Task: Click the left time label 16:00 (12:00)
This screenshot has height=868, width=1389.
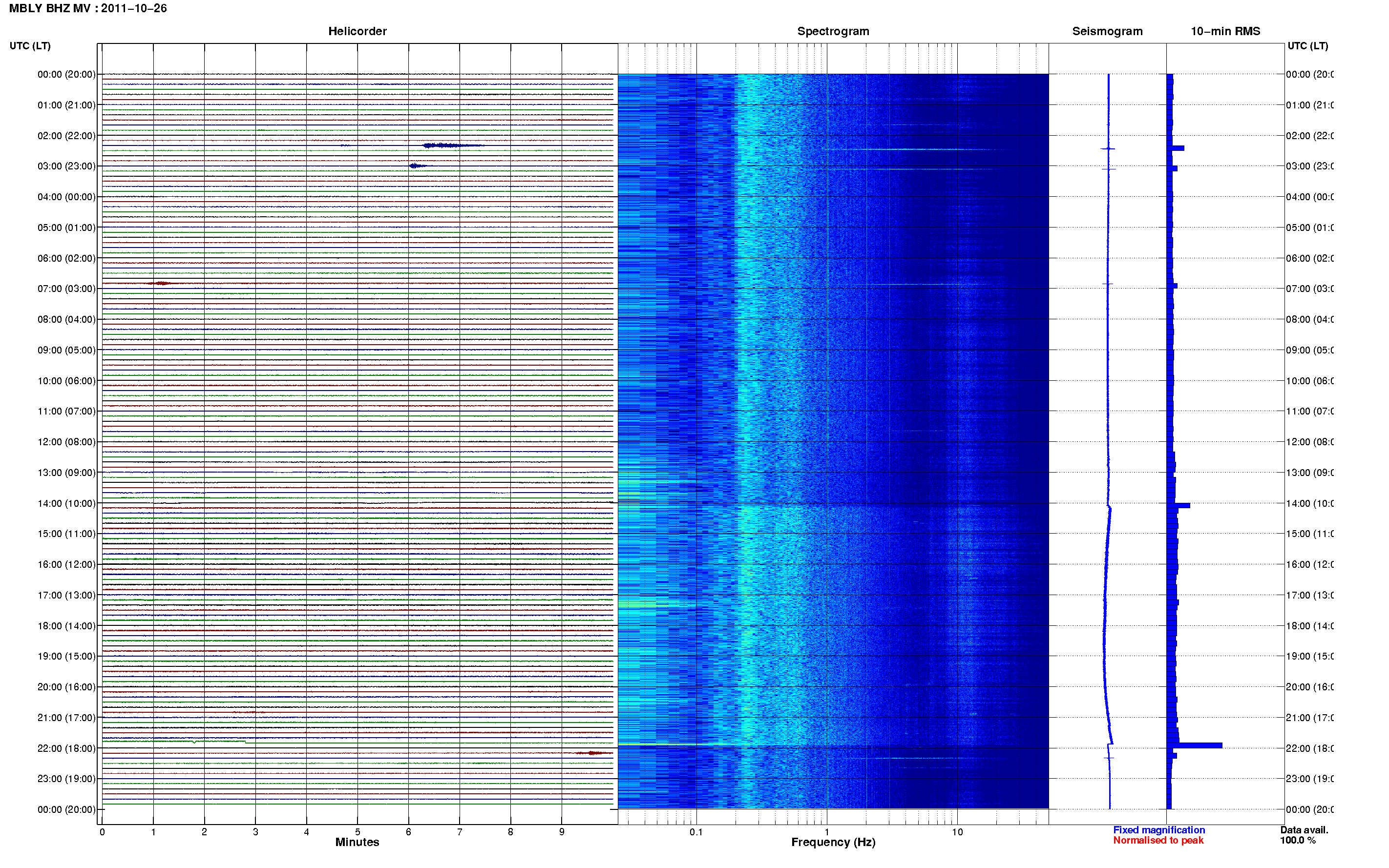Action: [x=66, y=564]
